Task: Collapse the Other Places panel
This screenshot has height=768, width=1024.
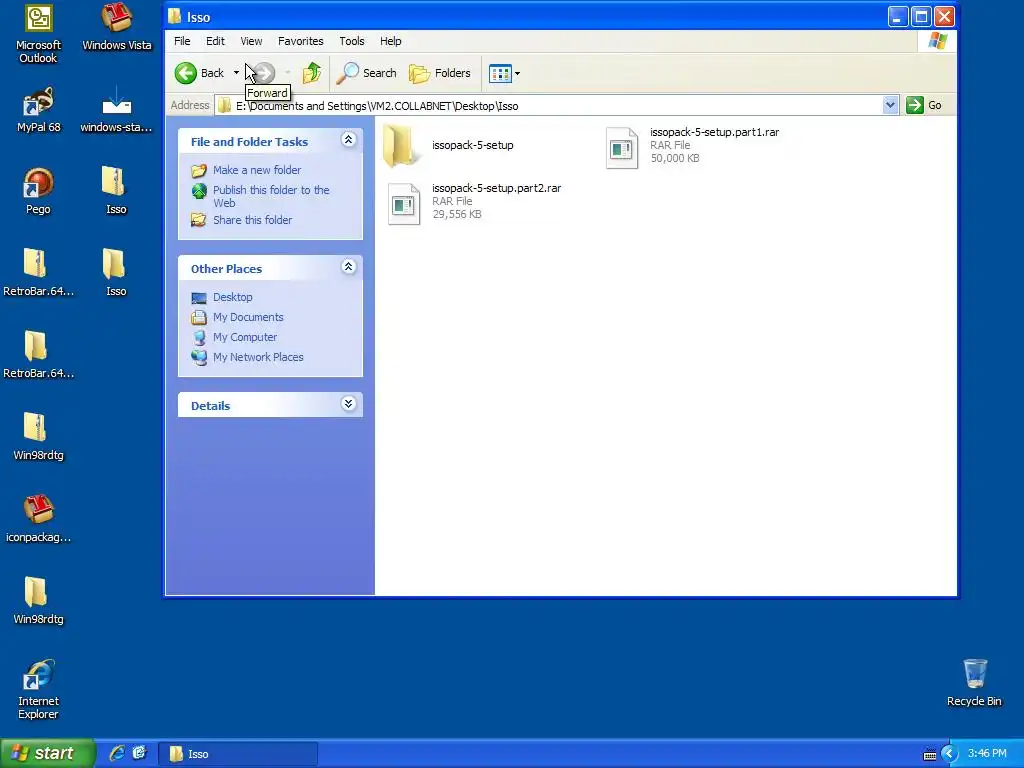Action: point(349,266)
